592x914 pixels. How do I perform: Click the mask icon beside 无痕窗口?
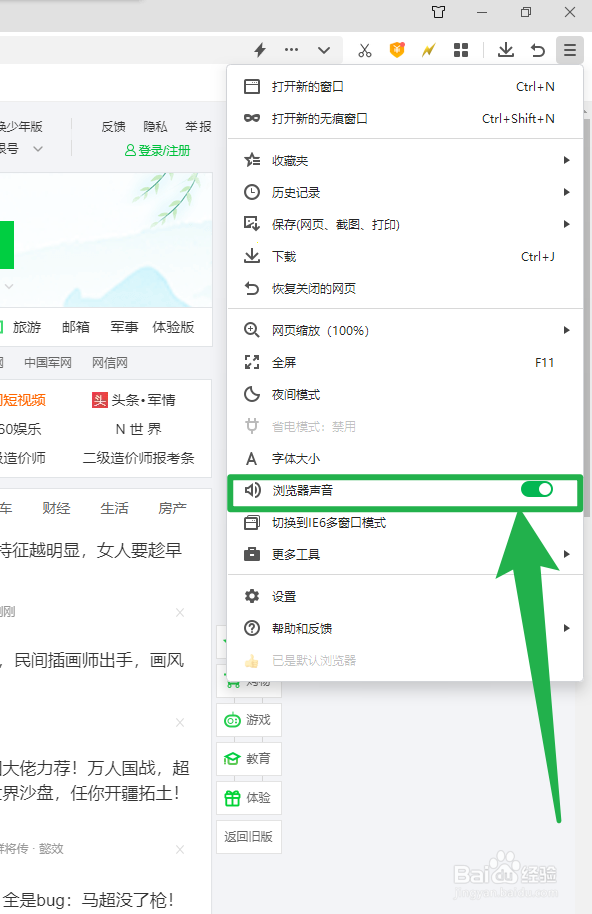pyautogui.click(x=252, y=119)
